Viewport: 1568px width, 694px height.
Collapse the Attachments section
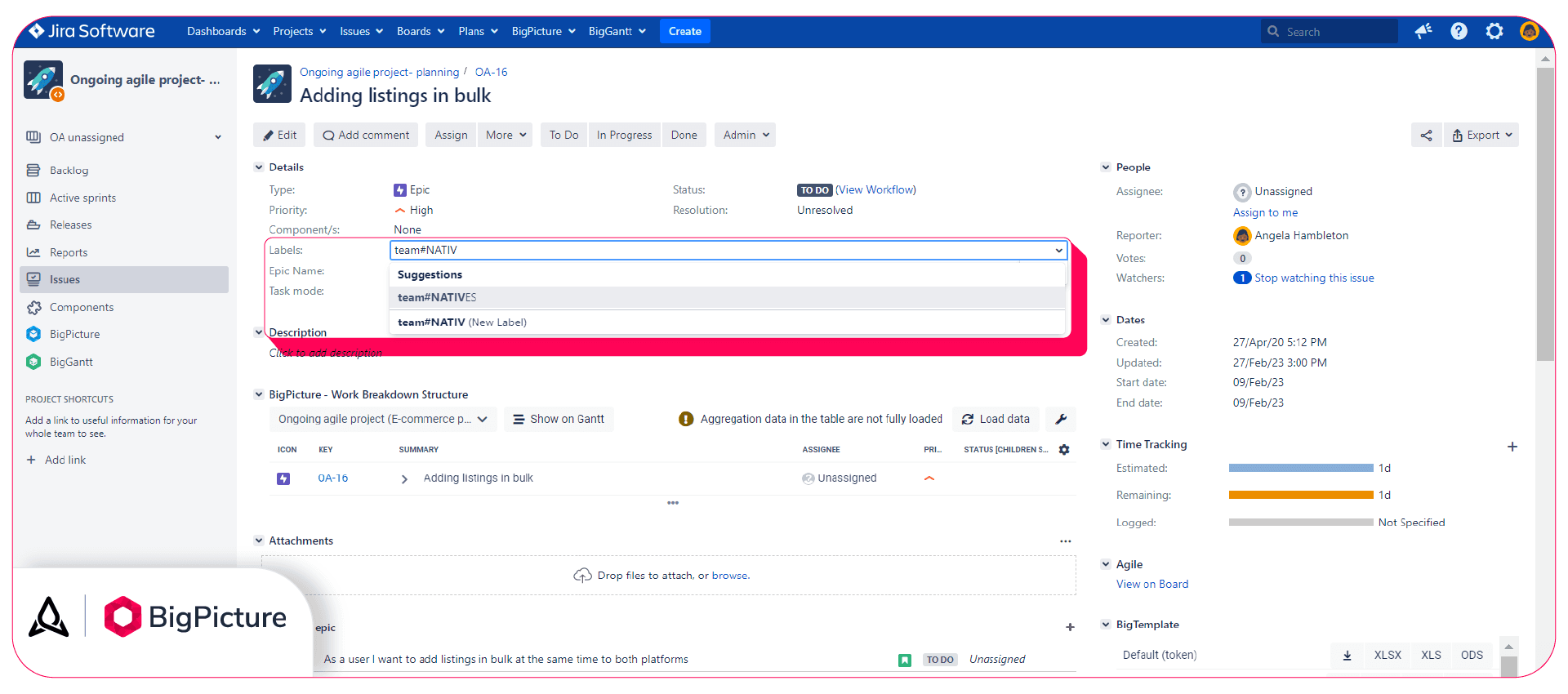(259, 541)
